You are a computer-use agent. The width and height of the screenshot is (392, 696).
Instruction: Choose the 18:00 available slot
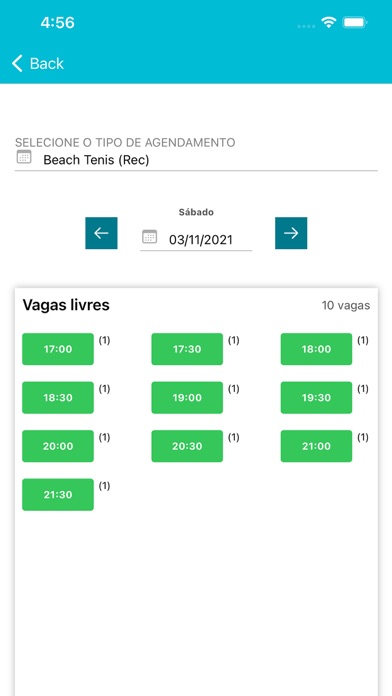point(316,349)
